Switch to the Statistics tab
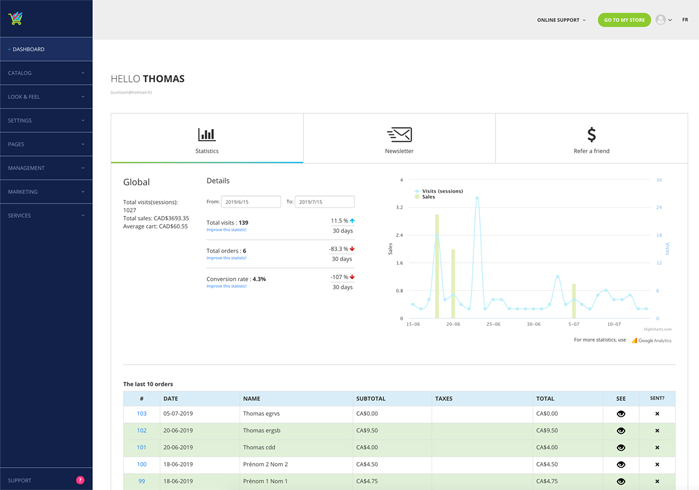The height and width of the screenshot is (490, 699). [x=207, y=138]
